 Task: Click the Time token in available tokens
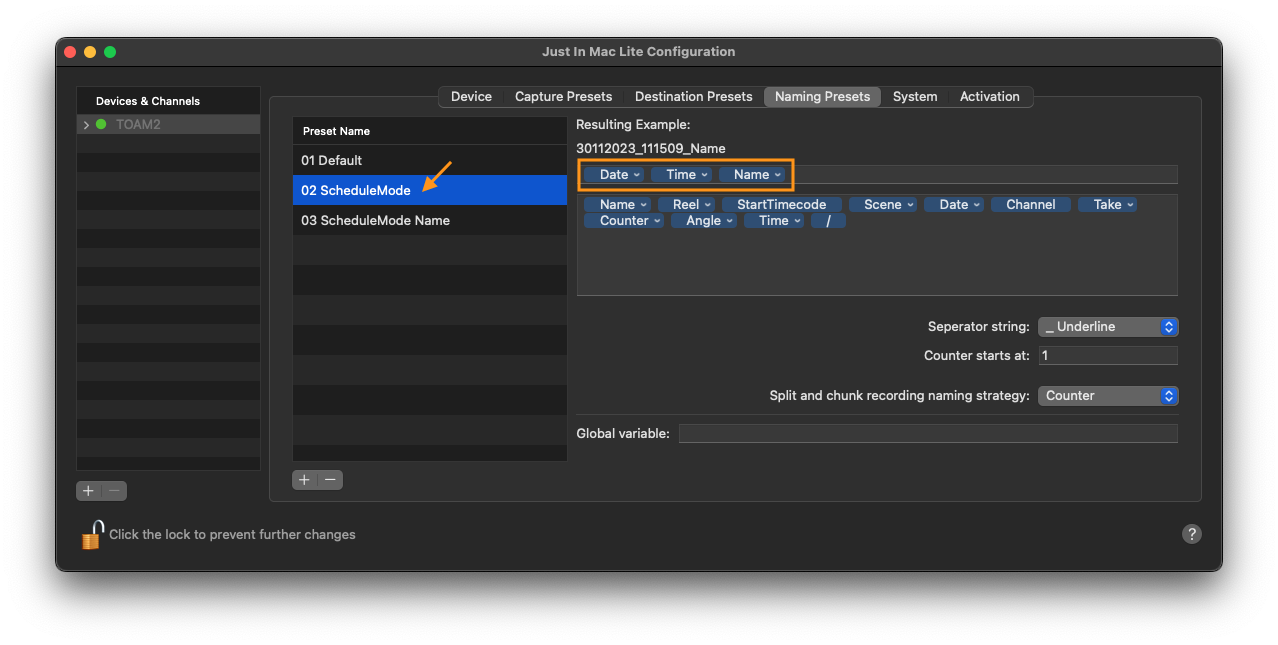click(774, 221)
